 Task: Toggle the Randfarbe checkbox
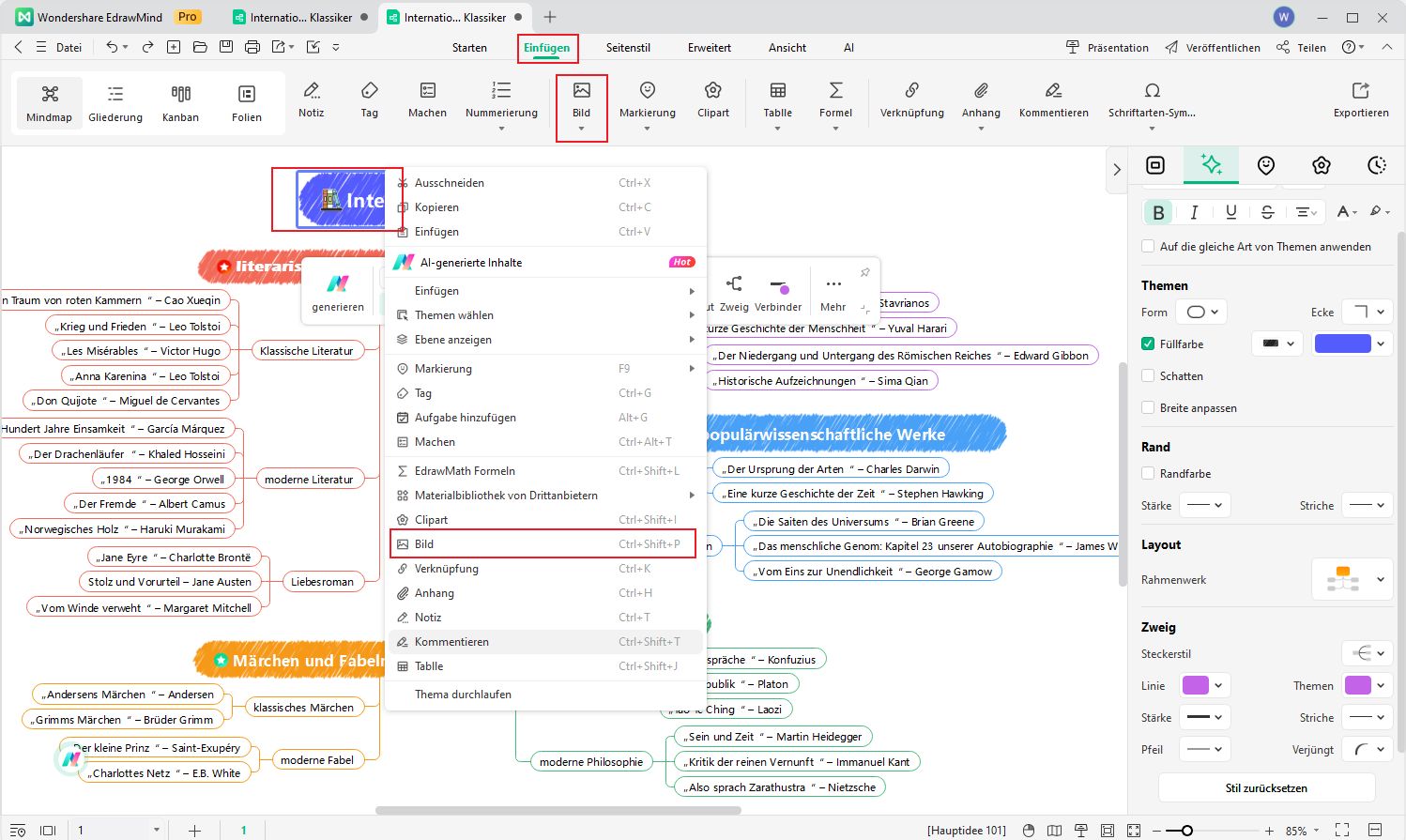[1148, 474]
